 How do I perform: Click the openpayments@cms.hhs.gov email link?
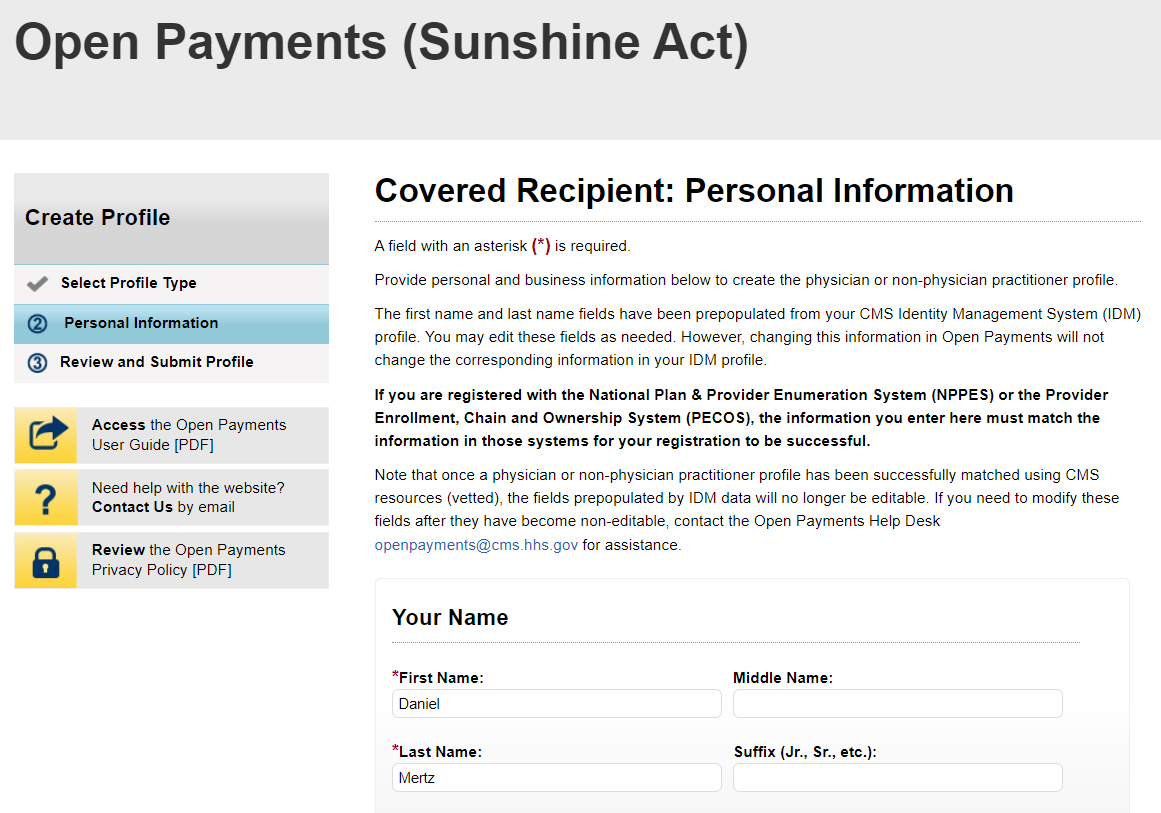coord(476,546)
